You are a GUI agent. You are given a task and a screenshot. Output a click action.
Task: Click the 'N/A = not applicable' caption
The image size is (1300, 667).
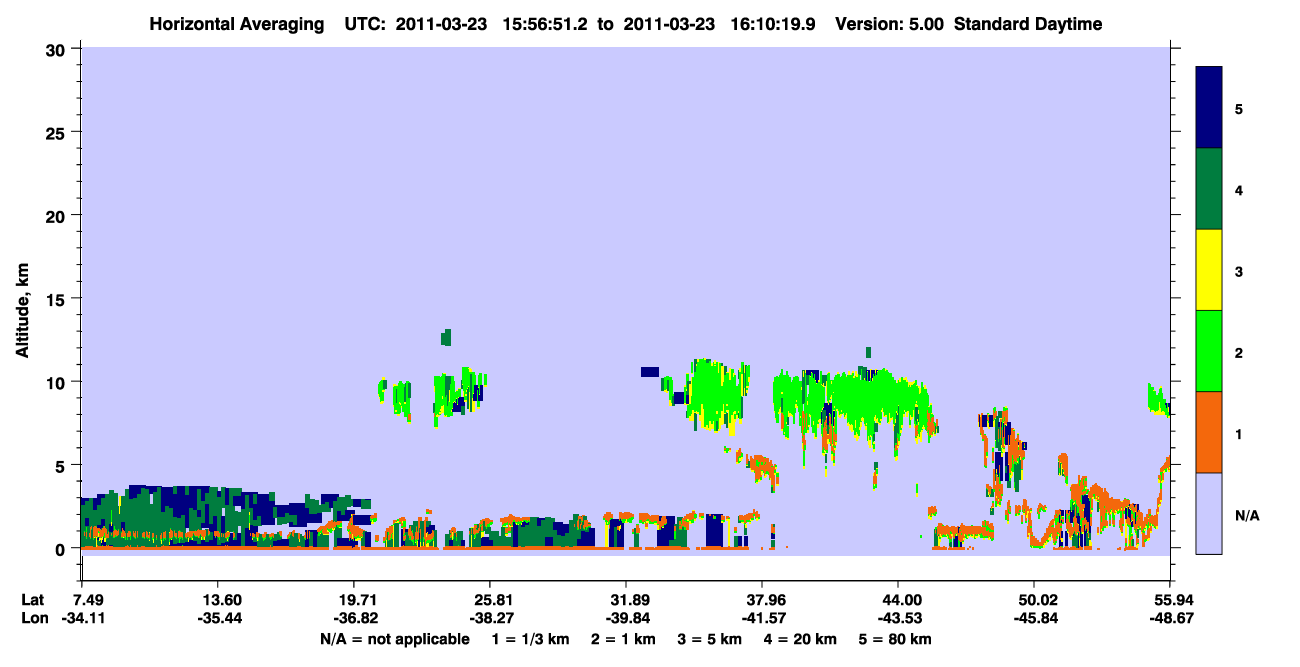tap(394, 639)
